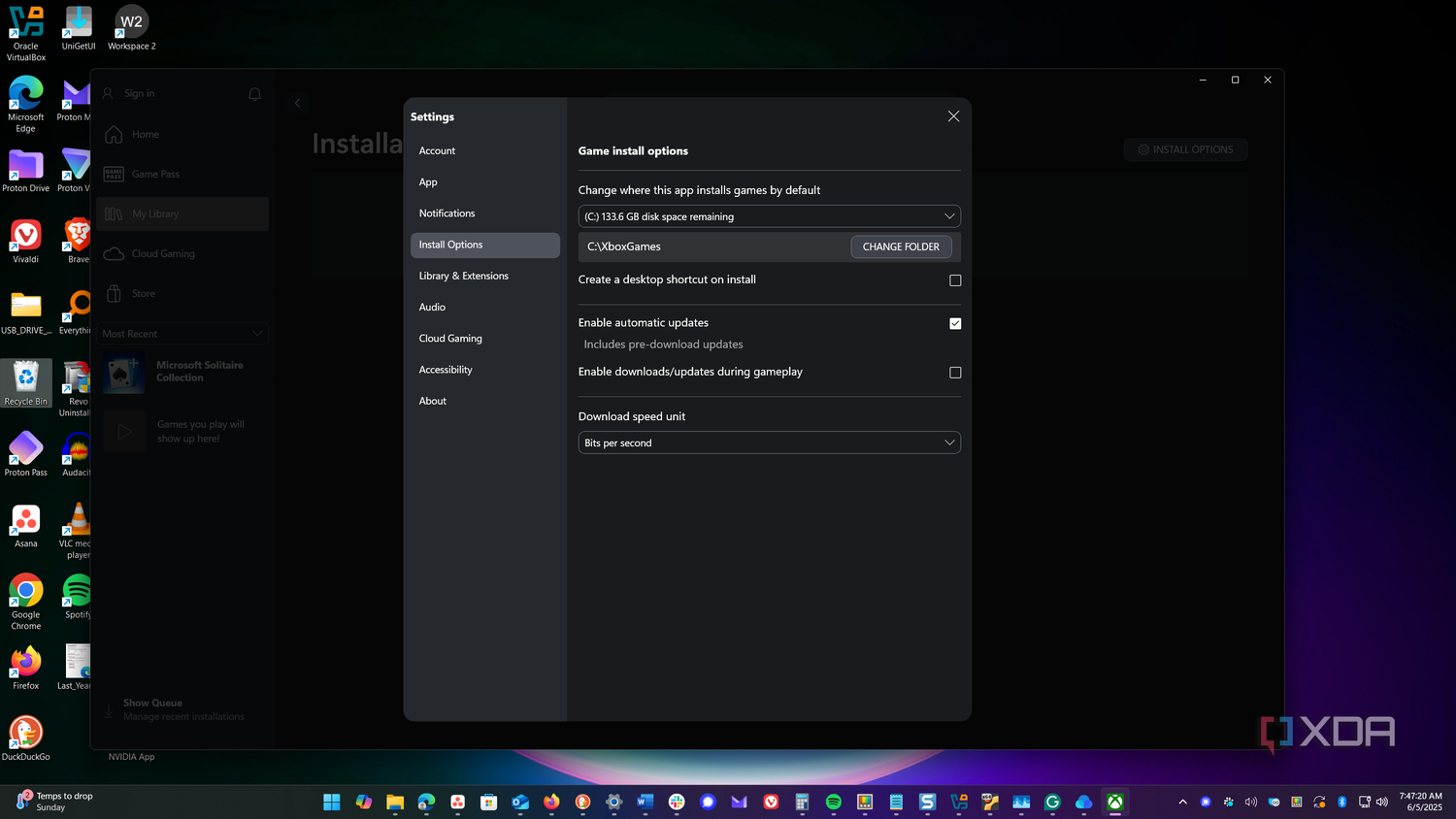Open File Explorer from the taskbar
This screenshot has width=1456, height=819.
pyautogui.click(x=394, y=802)
